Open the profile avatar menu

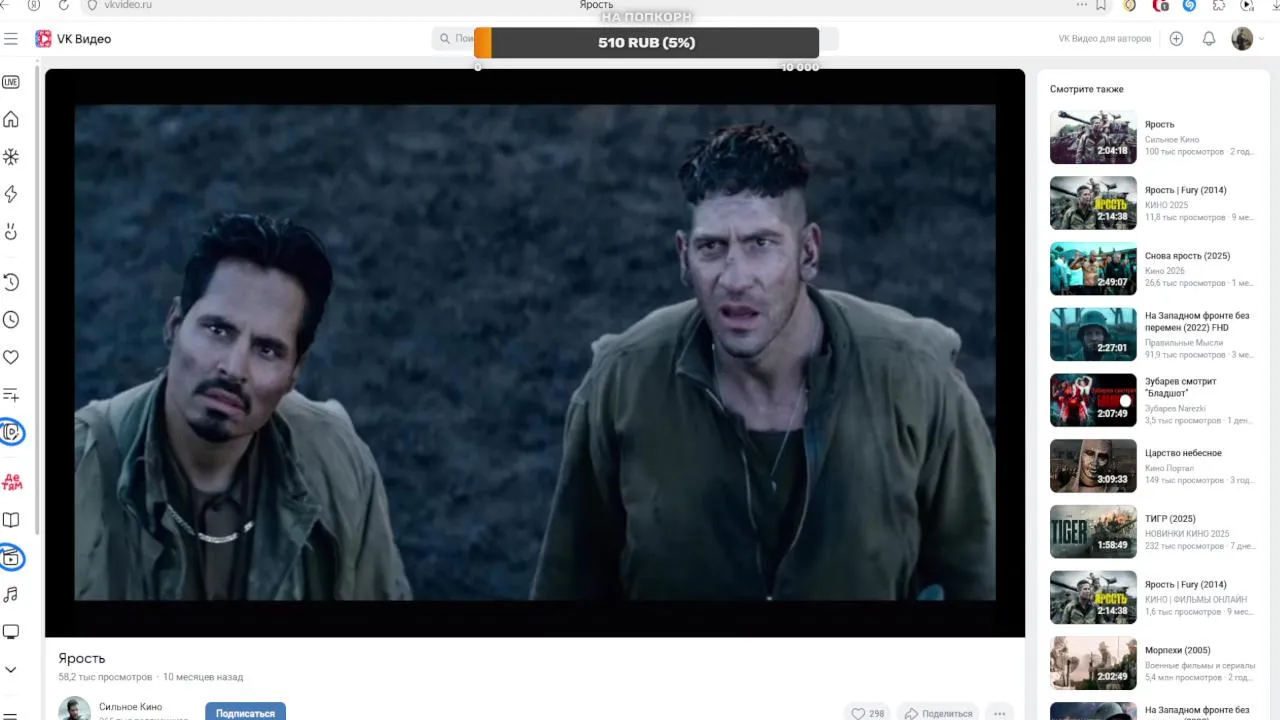pos(1242,39)
